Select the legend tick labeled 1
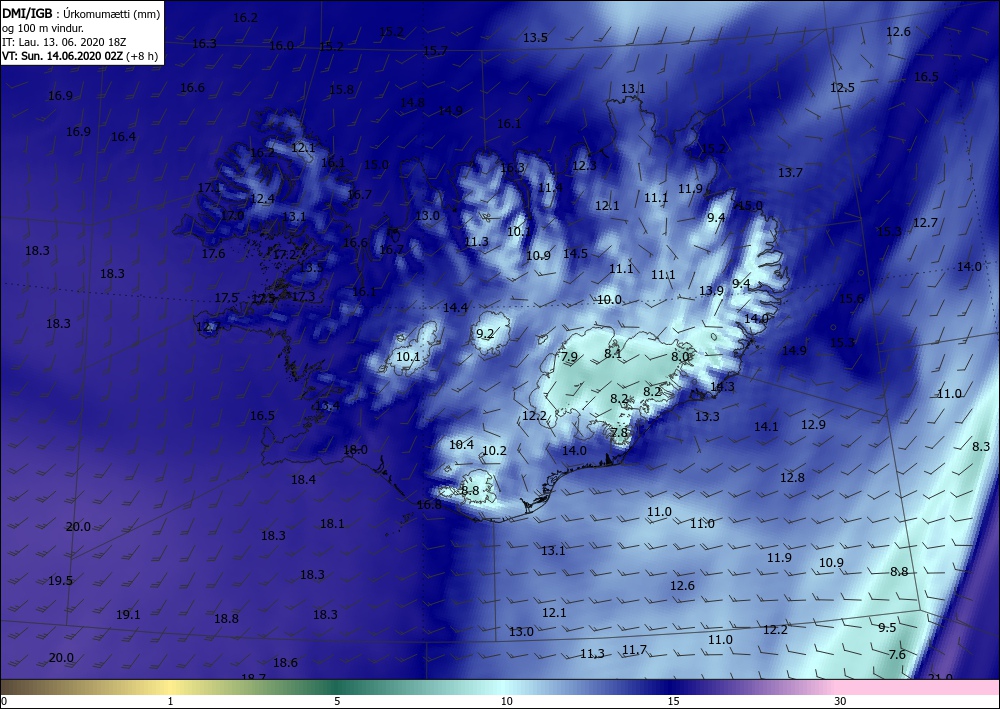This screenshot has width=1000, height=709. pos(170,701)
